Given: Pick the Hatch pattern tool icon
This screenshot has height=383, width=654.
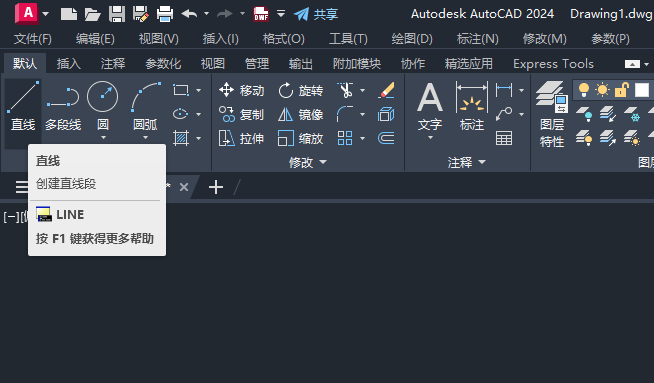Looking at the screenshot, I should 181,138.
